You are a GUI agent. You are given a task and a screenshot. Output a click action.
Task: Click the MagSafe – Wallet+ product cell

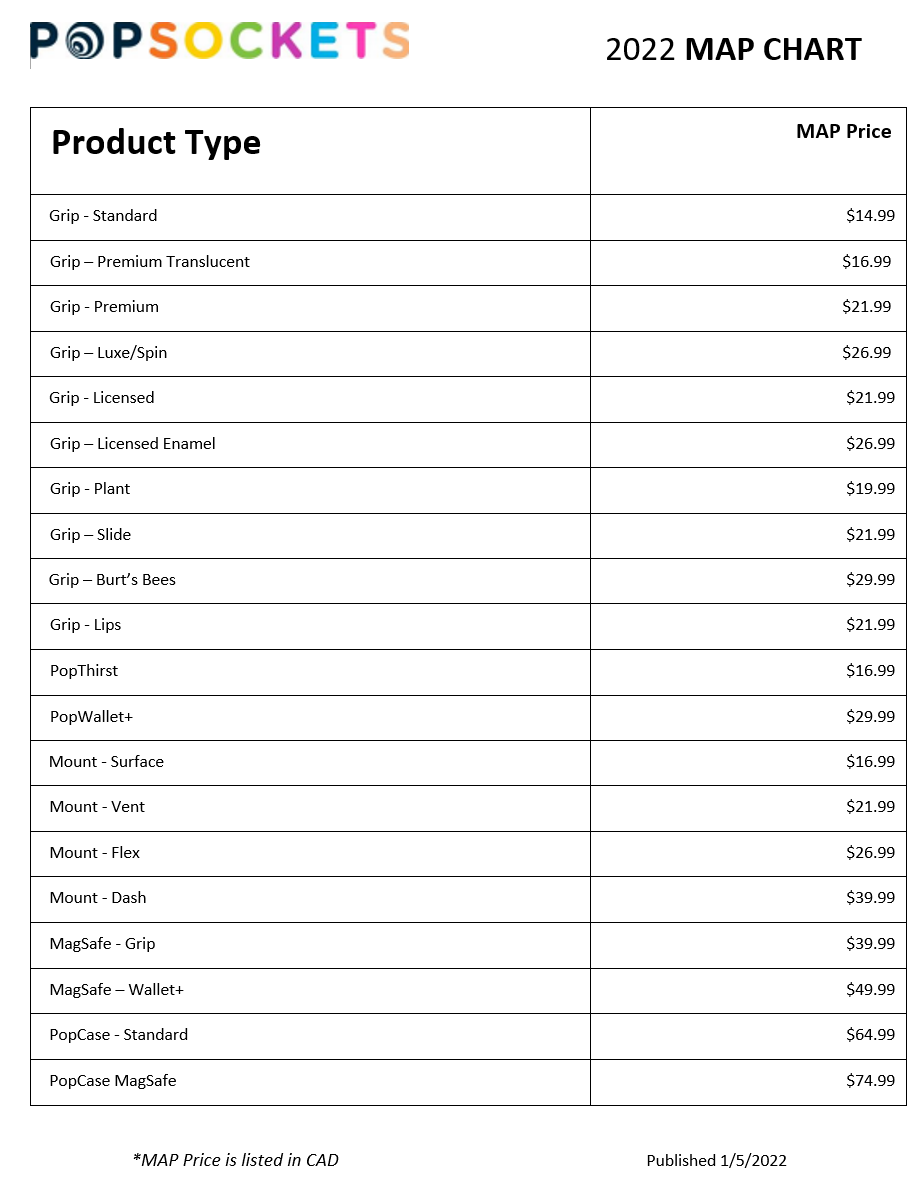point(117,990)
